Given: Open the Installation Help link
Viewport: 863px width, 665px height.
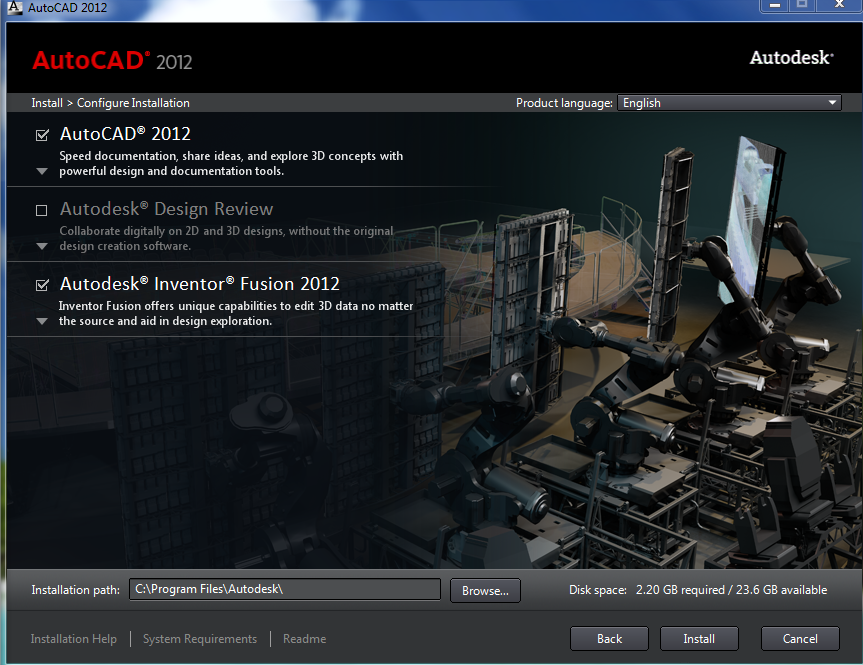Looking at the screenshot, I should click(74, 639).
